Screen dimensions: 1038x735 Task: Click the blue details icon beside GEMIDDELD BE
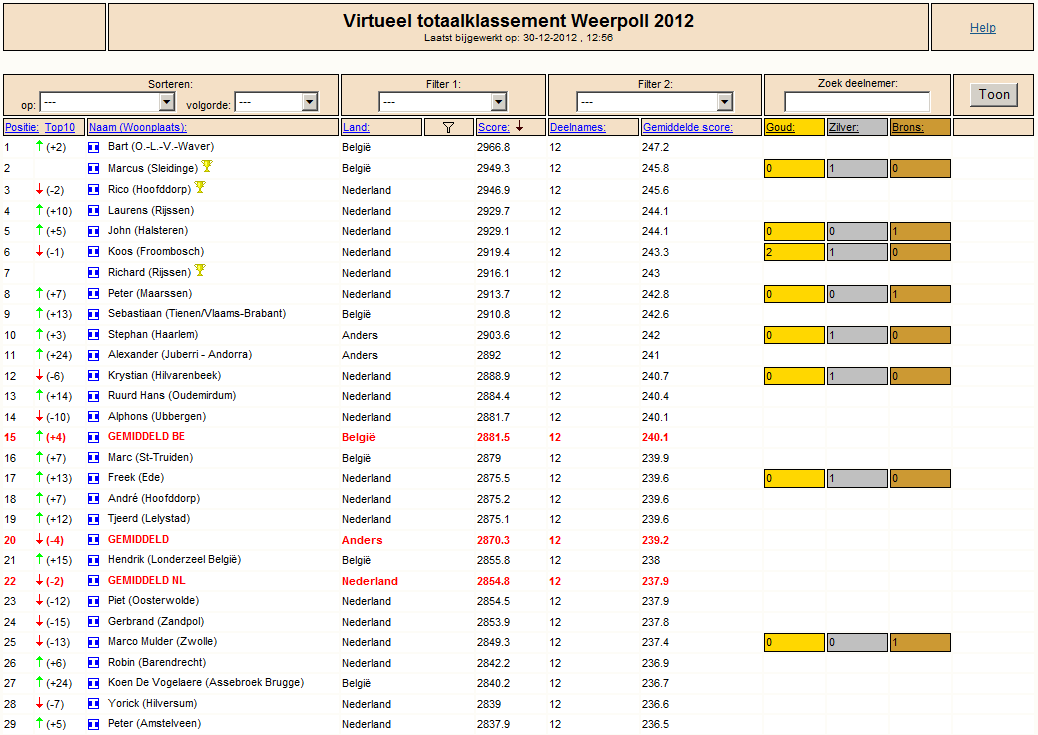[x=93, y=438]
